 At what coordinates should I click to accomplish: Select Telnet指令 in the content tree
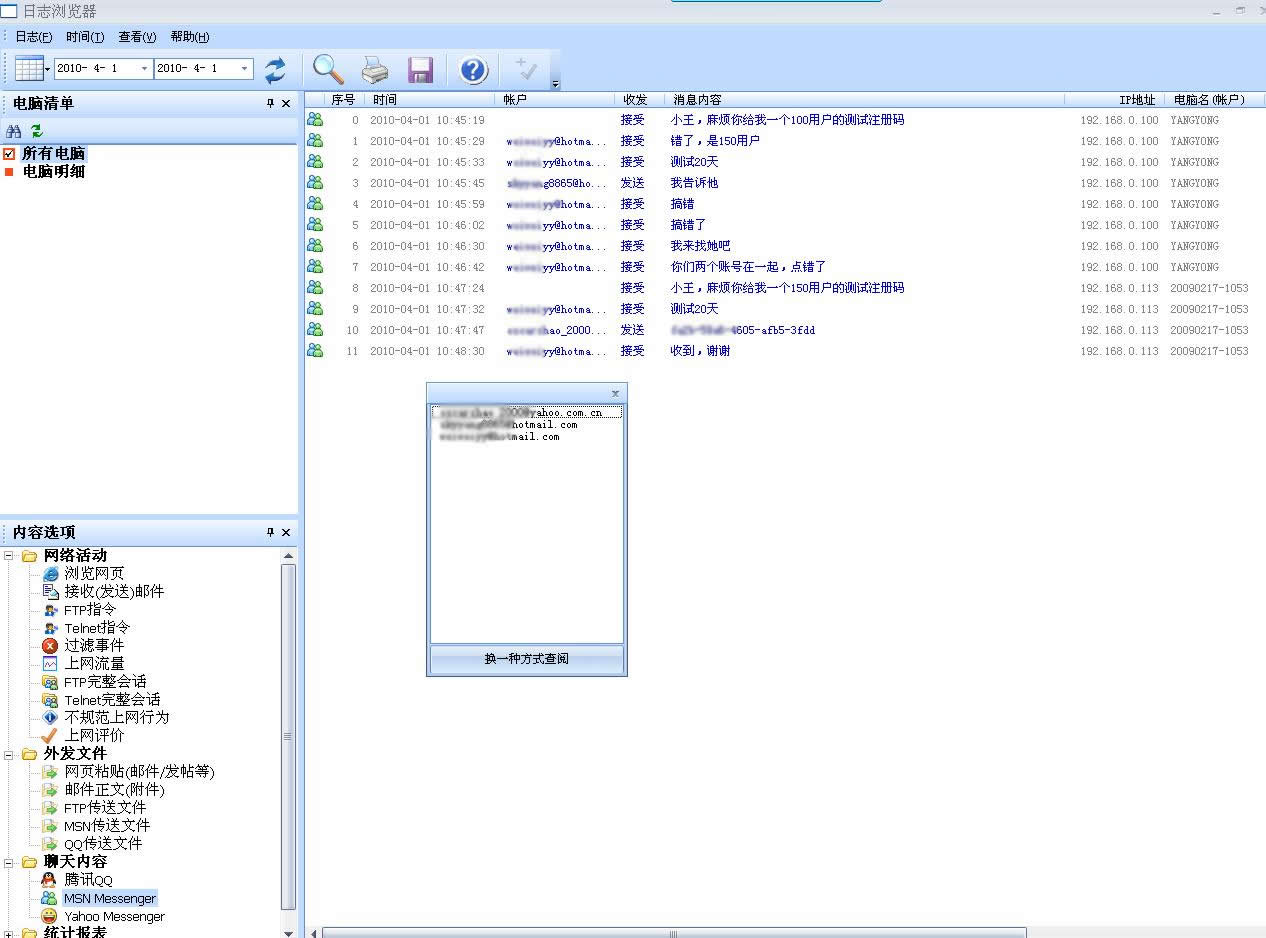(97, 627)
